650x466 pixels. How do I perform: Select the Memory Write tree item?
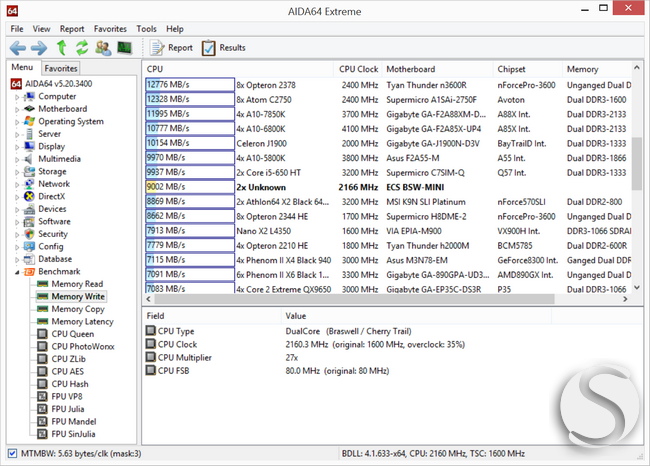[71, 296]
